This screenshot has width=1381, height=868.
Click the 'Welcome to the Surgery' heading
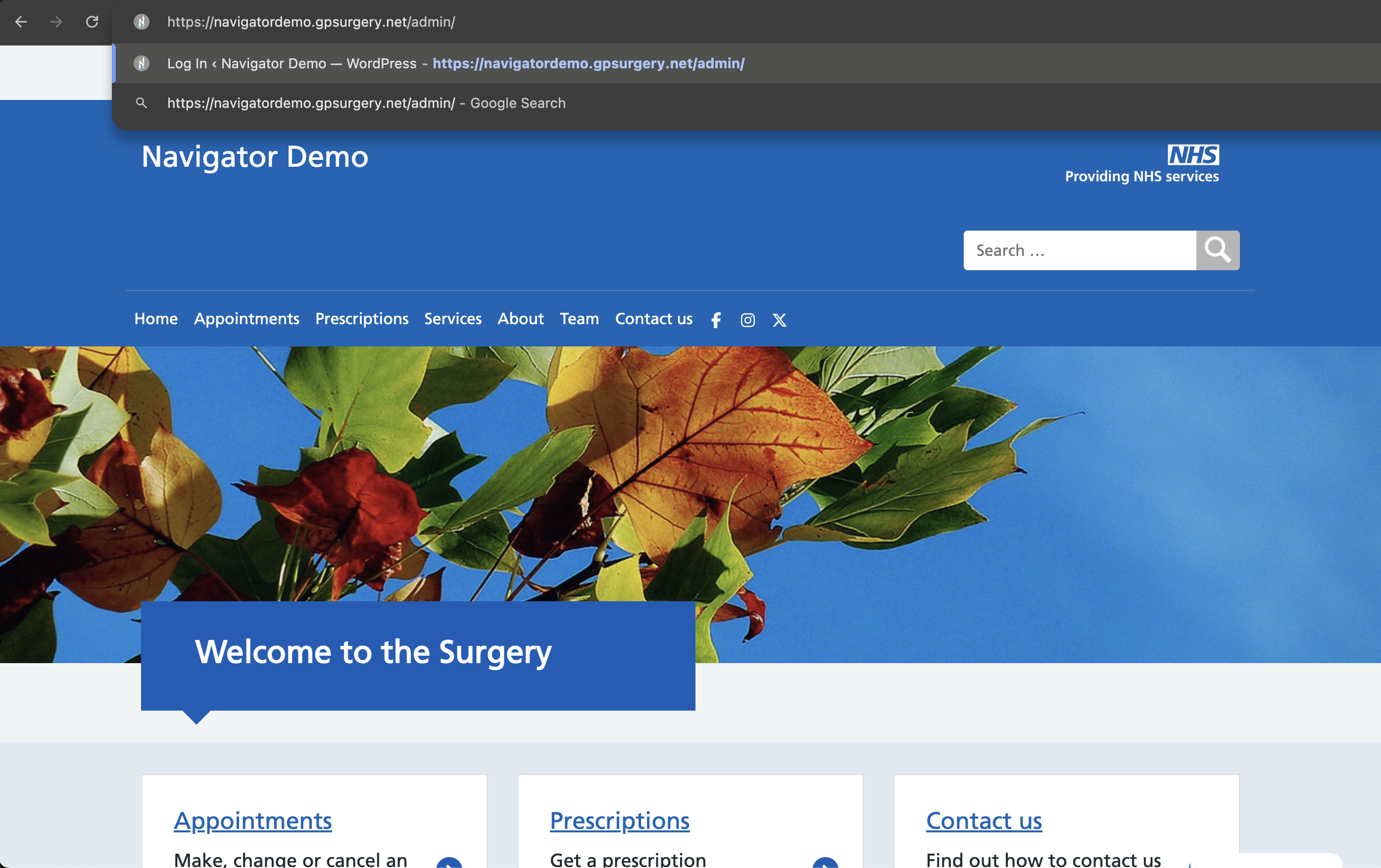coord(373,652)
